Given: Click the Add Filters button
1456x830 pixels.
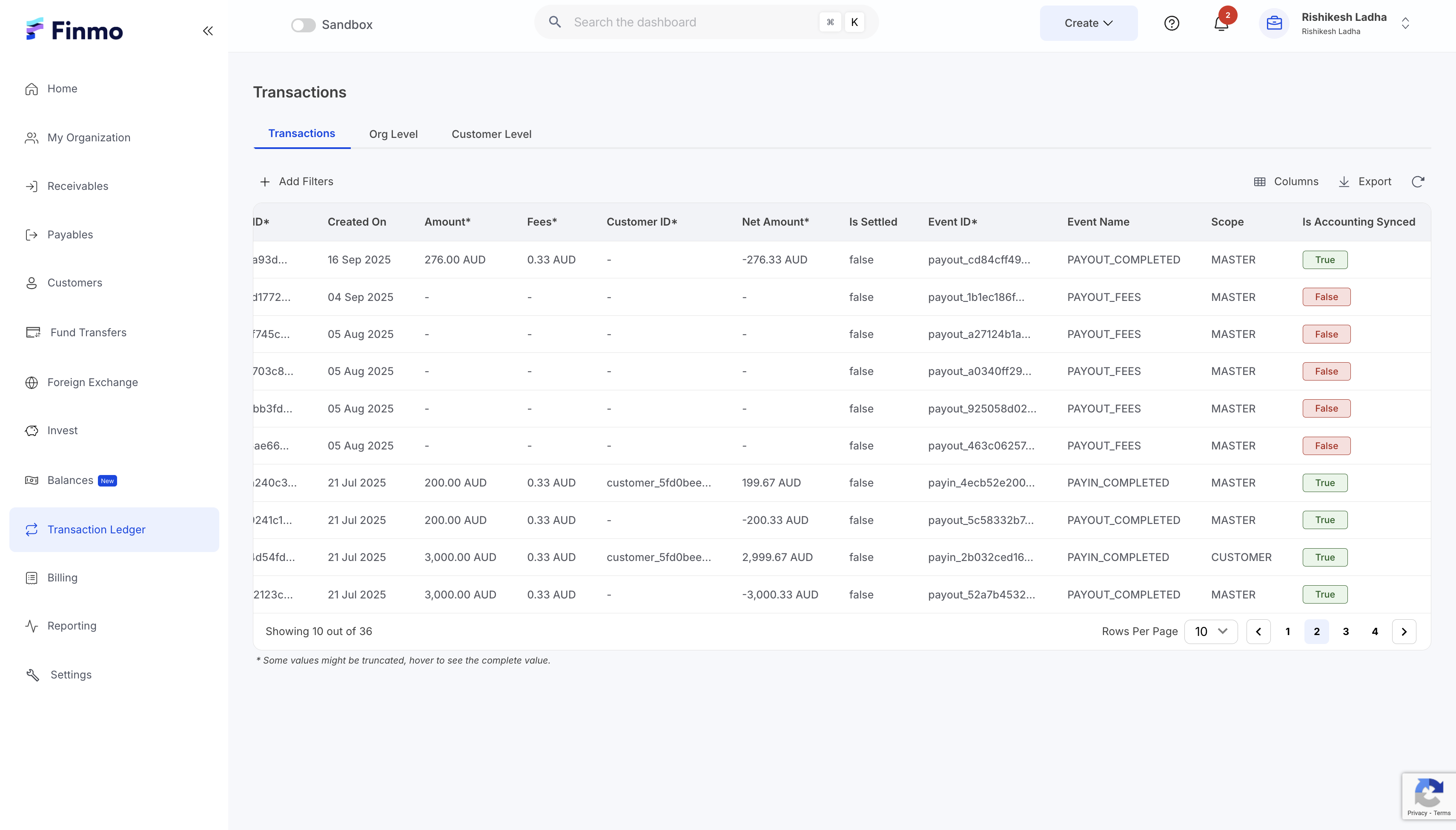Looking at the screenshot, I should [296, 181].
